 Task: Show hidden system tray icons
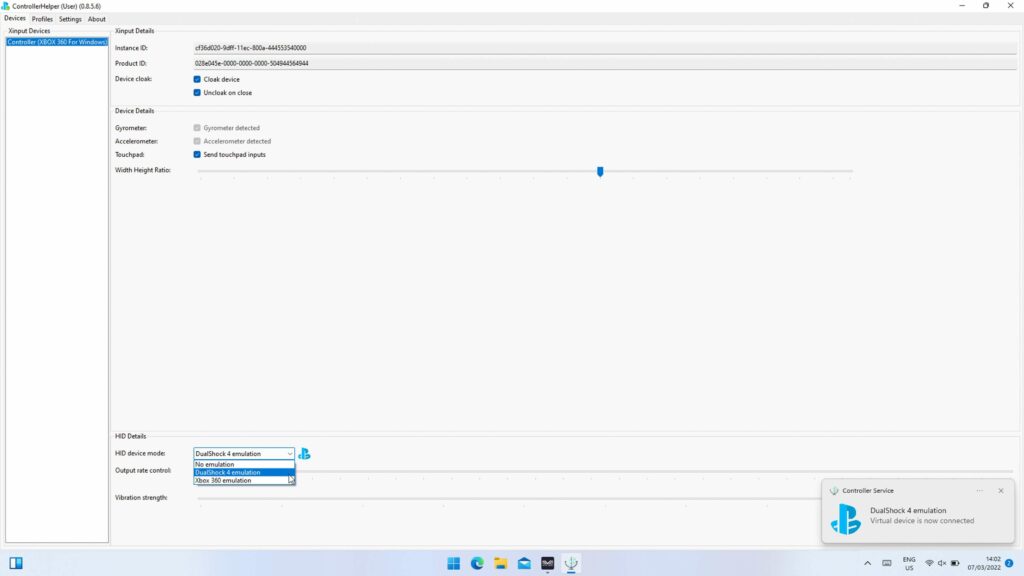coord(867,563)
